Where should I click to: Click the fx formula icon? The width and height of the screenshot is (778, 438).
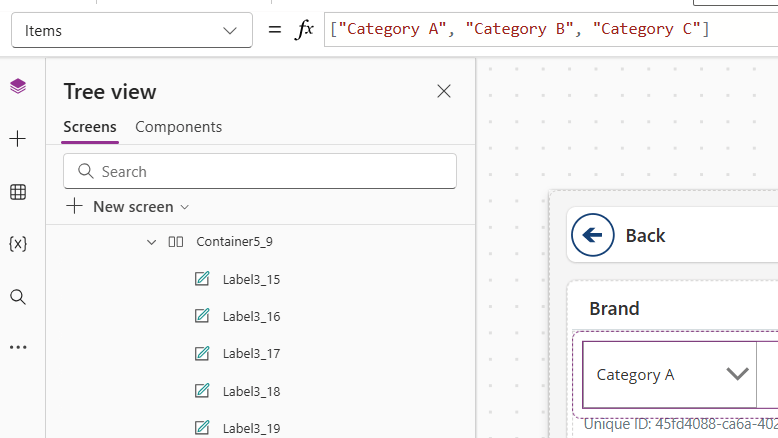pyautogui.click(x=304, y=30)
